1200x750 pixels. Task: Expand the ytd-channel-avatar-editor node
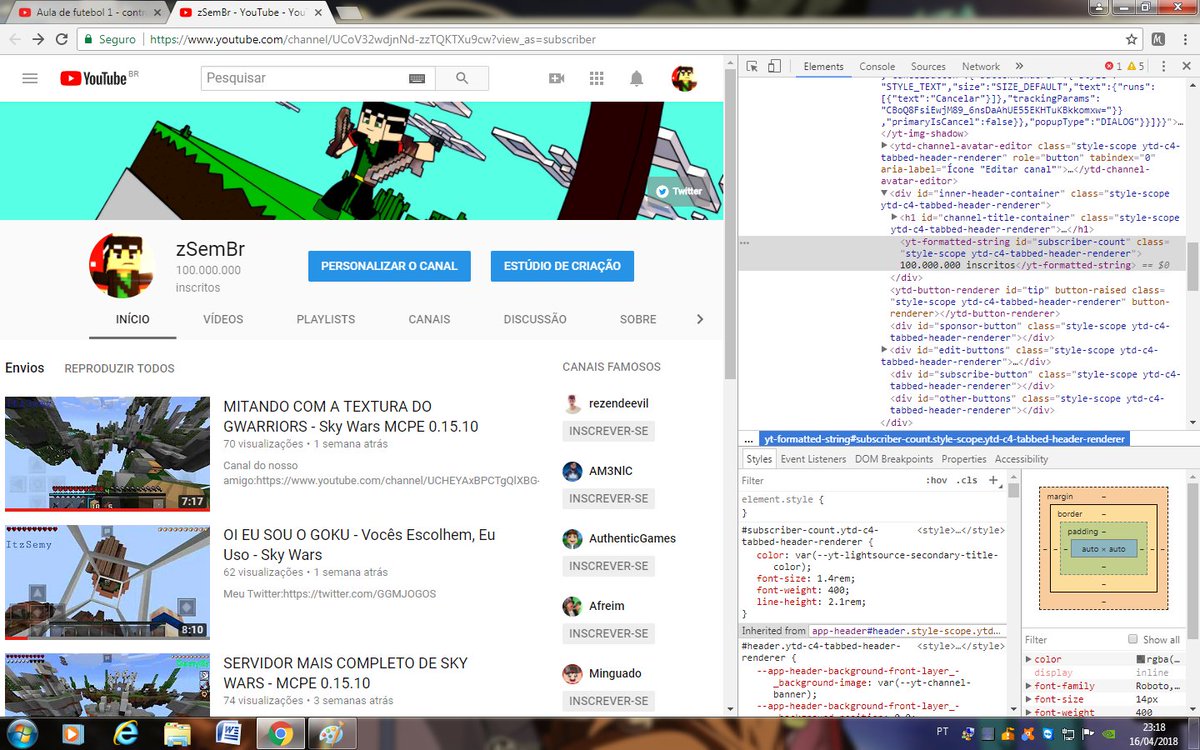pos(884,146)
